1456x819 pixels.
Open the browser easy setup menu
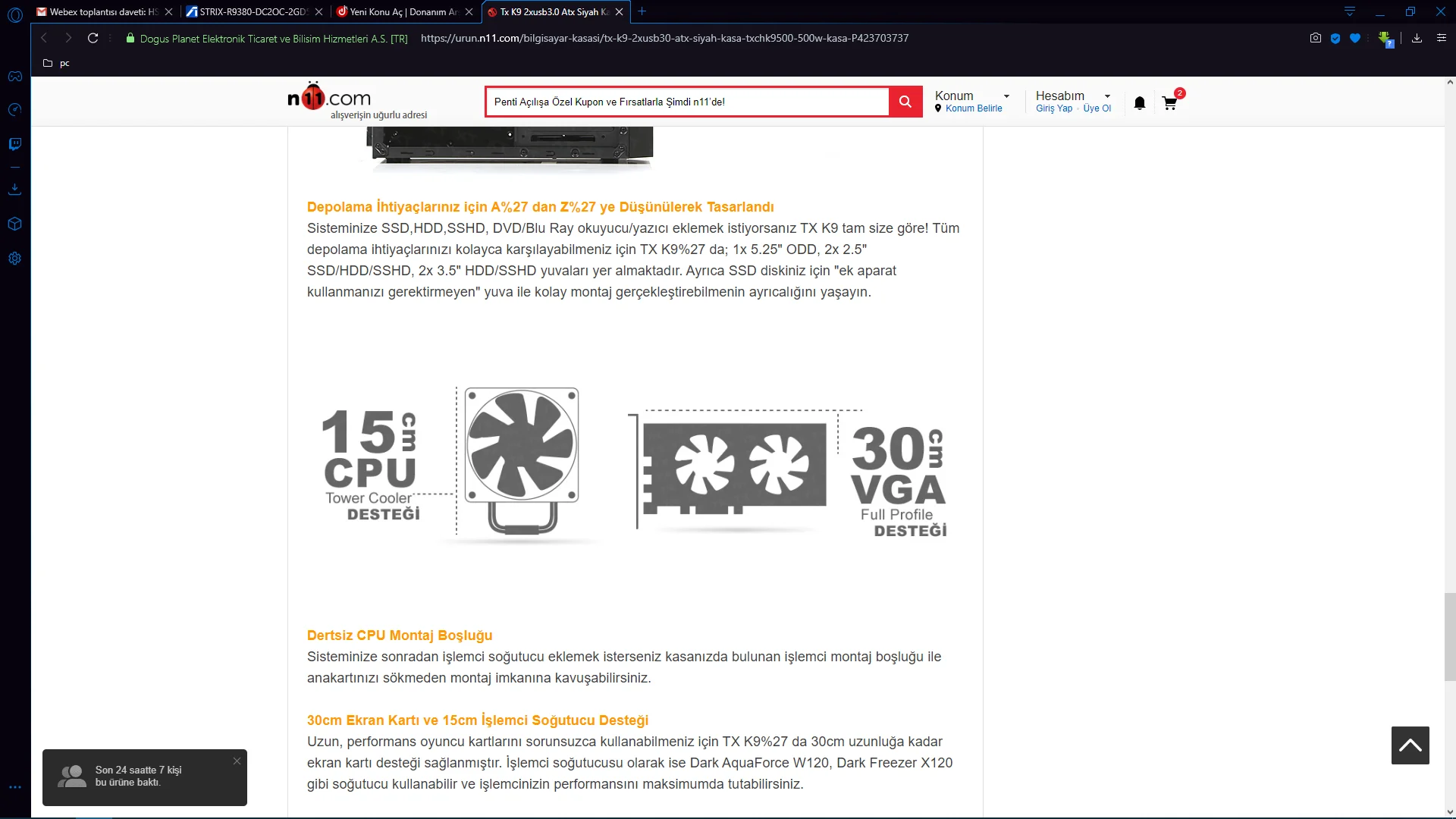coord(1442,38)
